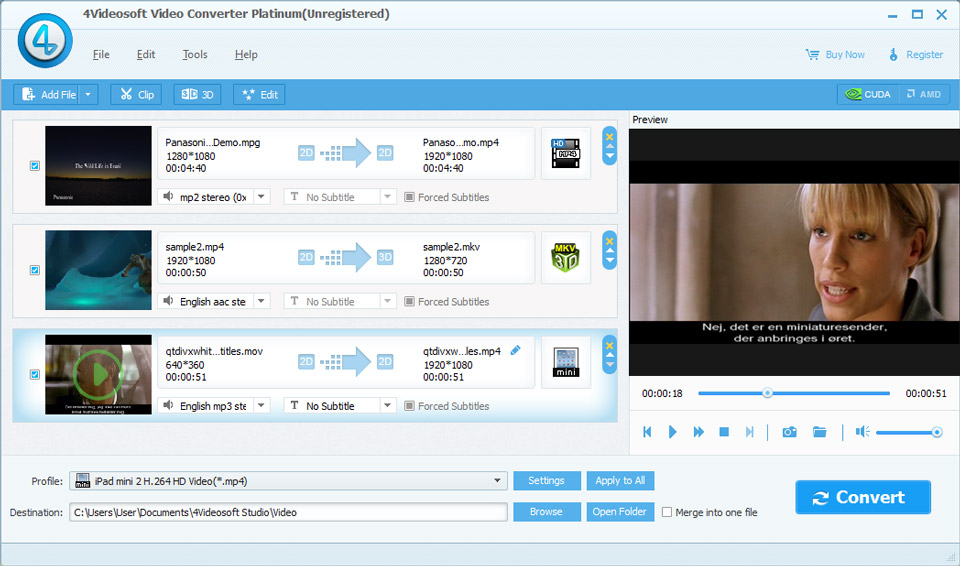Viewport: 960px width, 566px height.
Task: Take a snapshot with camera icon
Action: 790,432
